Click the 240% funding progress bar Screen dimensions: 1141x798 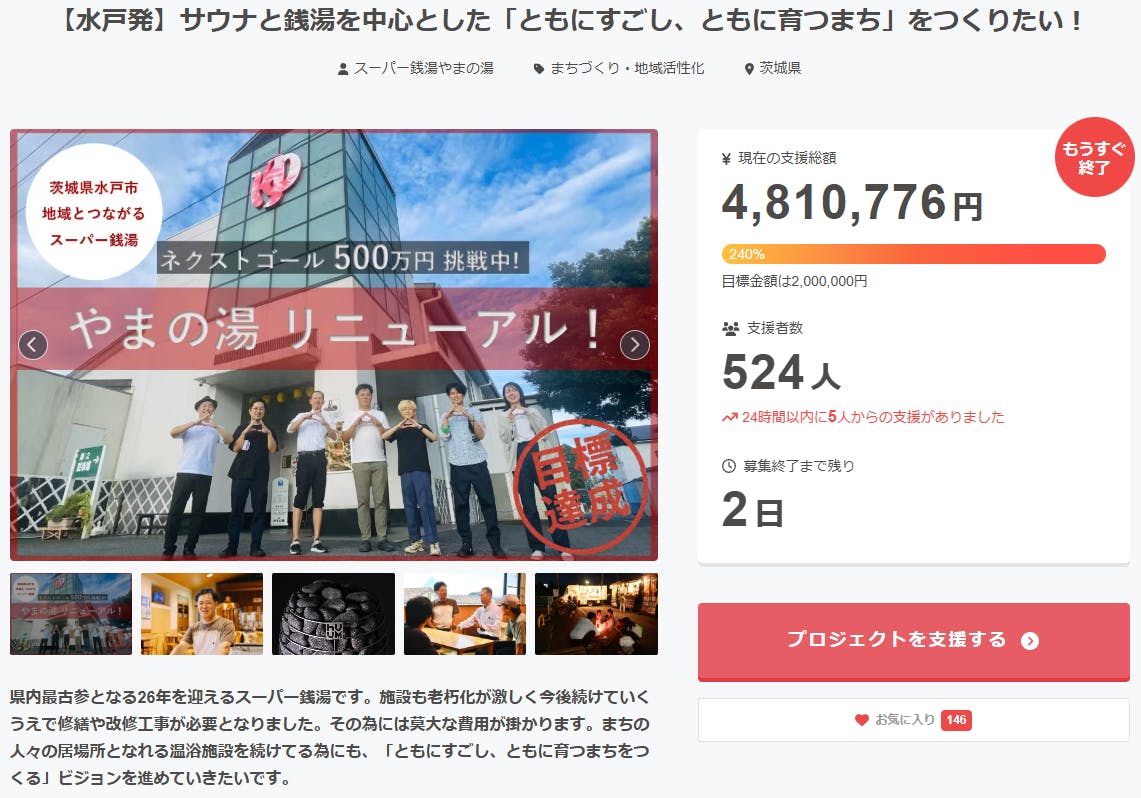coord(913,254)
